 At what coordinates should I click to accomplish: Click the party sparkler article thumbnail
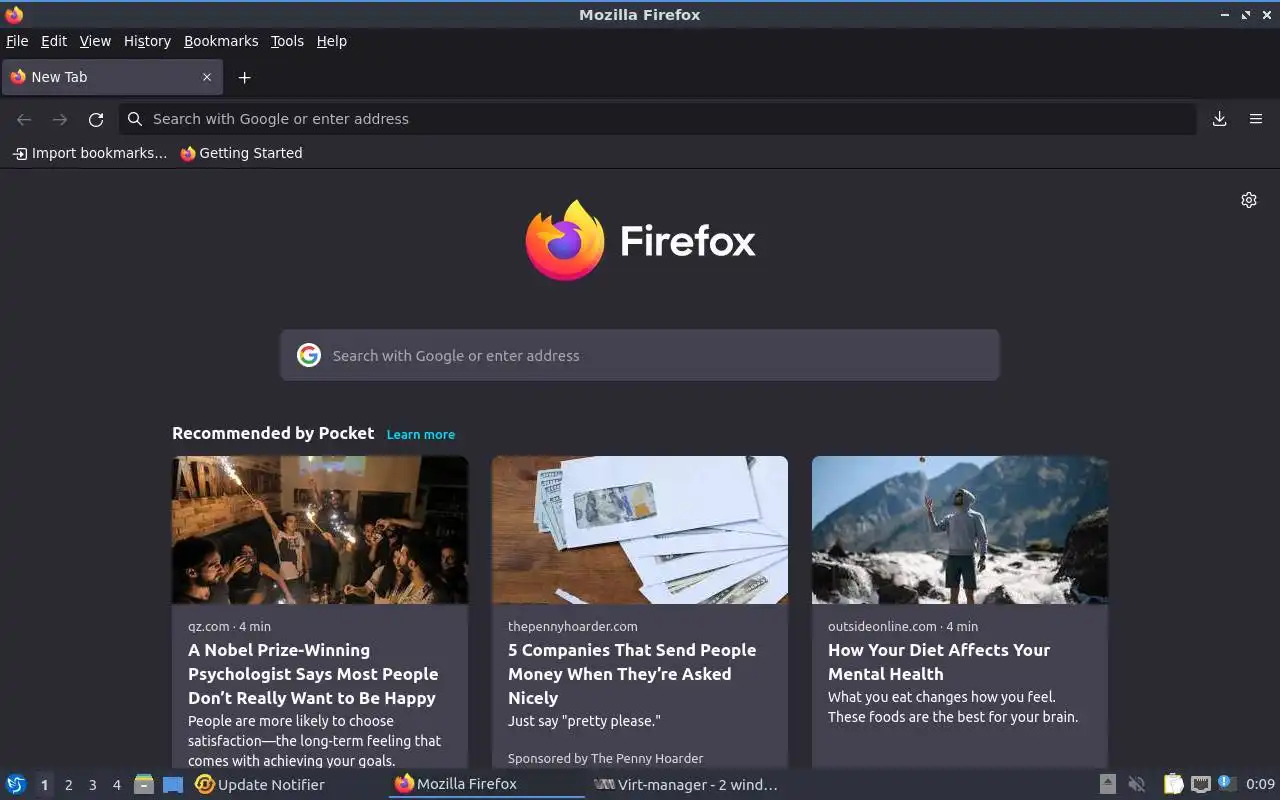click(320, 530)
